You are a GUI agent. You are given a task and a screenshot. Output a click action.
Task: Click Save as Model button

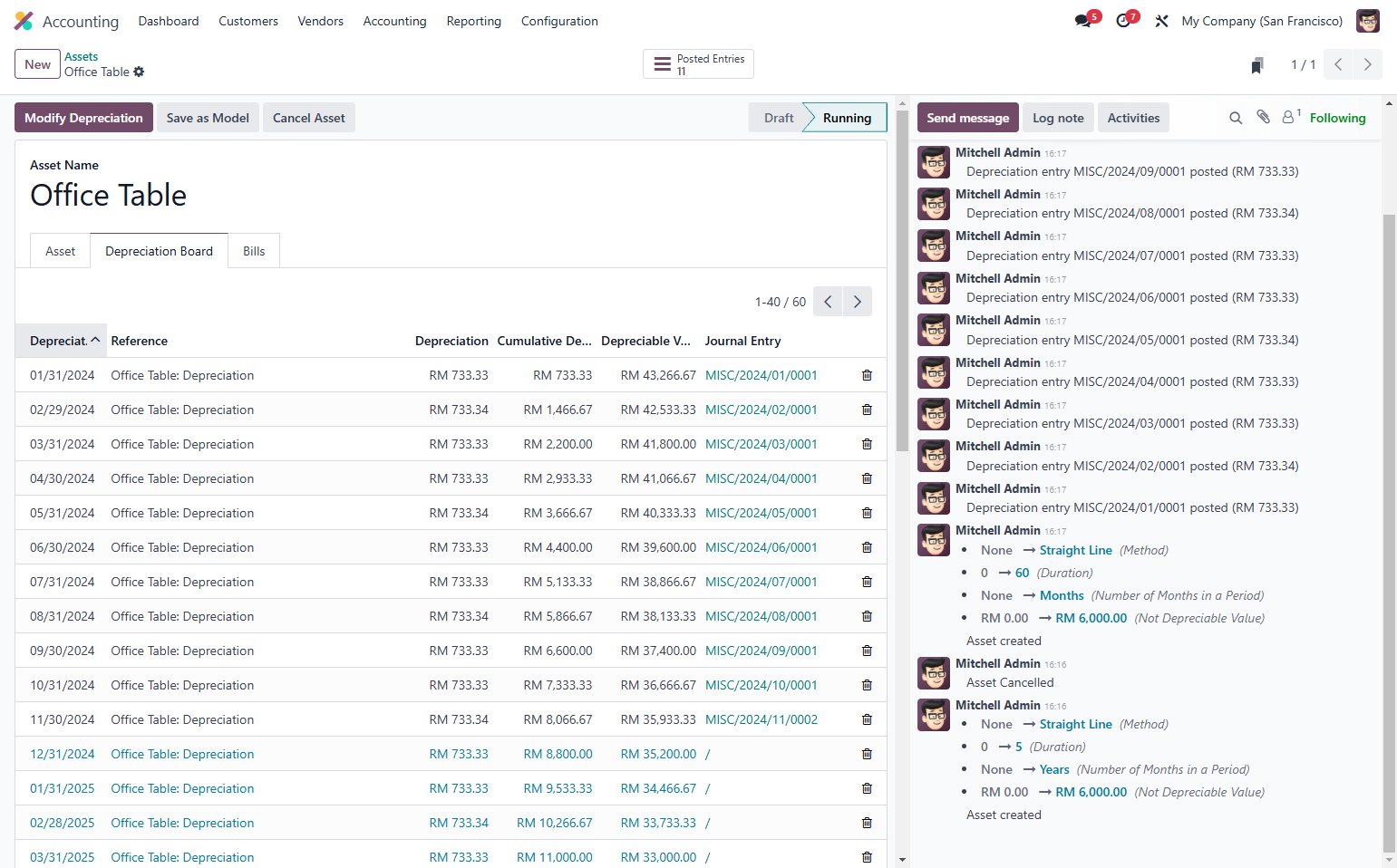point(208,118)
